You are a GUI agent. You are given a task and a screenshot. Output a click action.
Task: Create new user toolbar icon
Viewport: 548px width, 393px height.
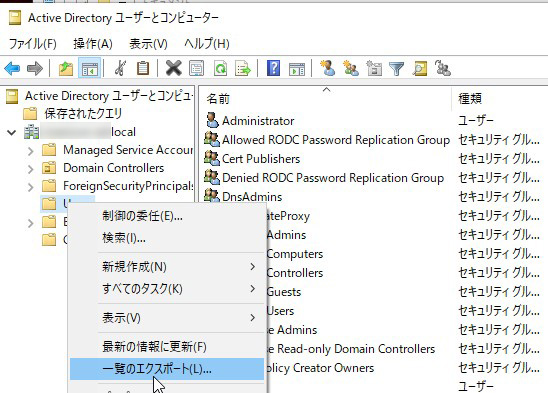pos(327,68)
